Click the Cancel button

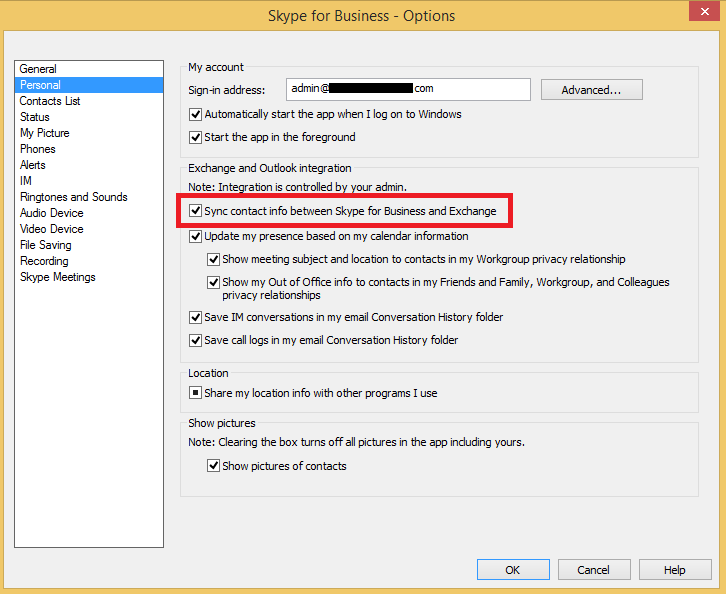pos(594,569)
